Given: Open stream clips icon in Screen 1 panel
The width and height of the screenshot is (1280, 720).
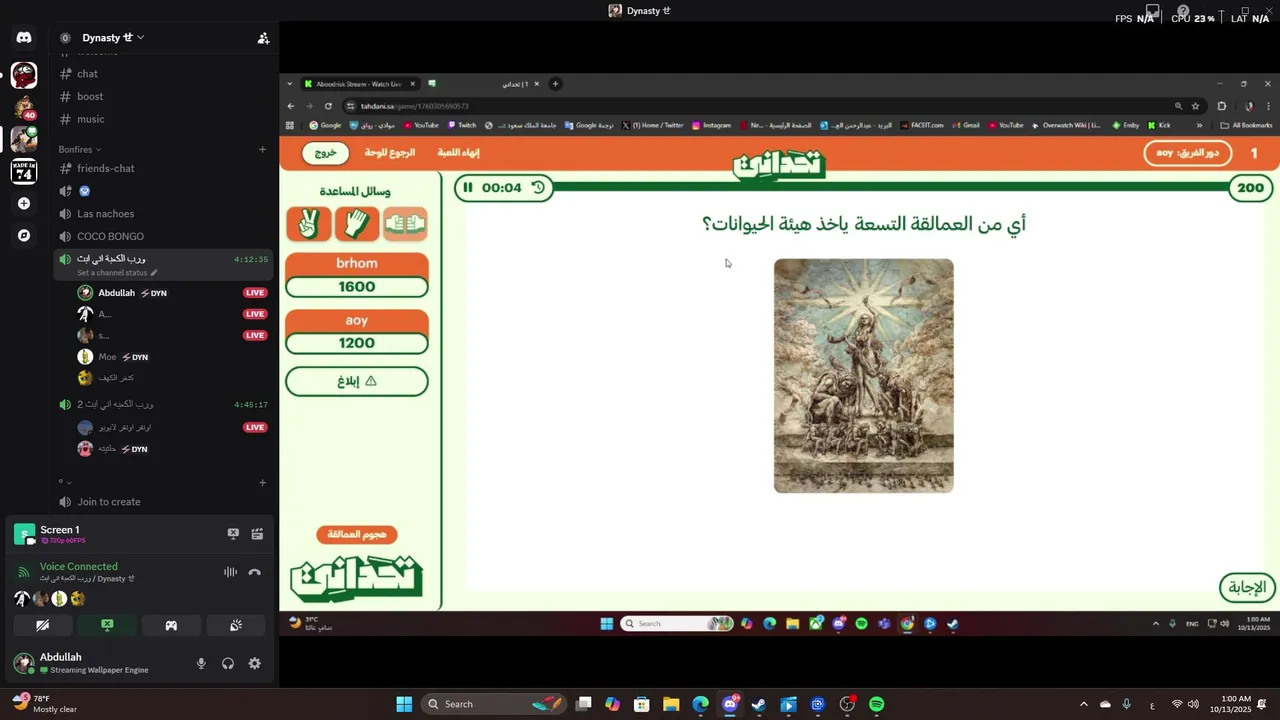Looking at the screenshot, I should (x=257, y=534).
